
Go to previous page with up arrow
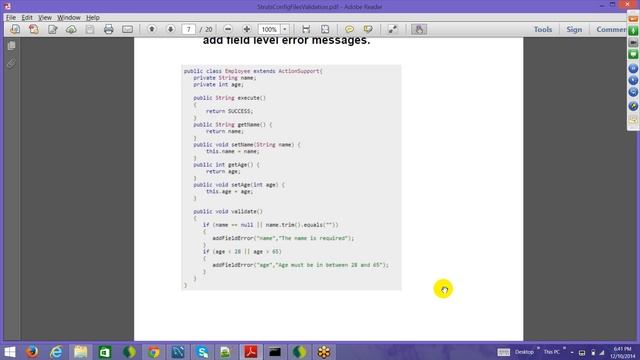[152, 29]
